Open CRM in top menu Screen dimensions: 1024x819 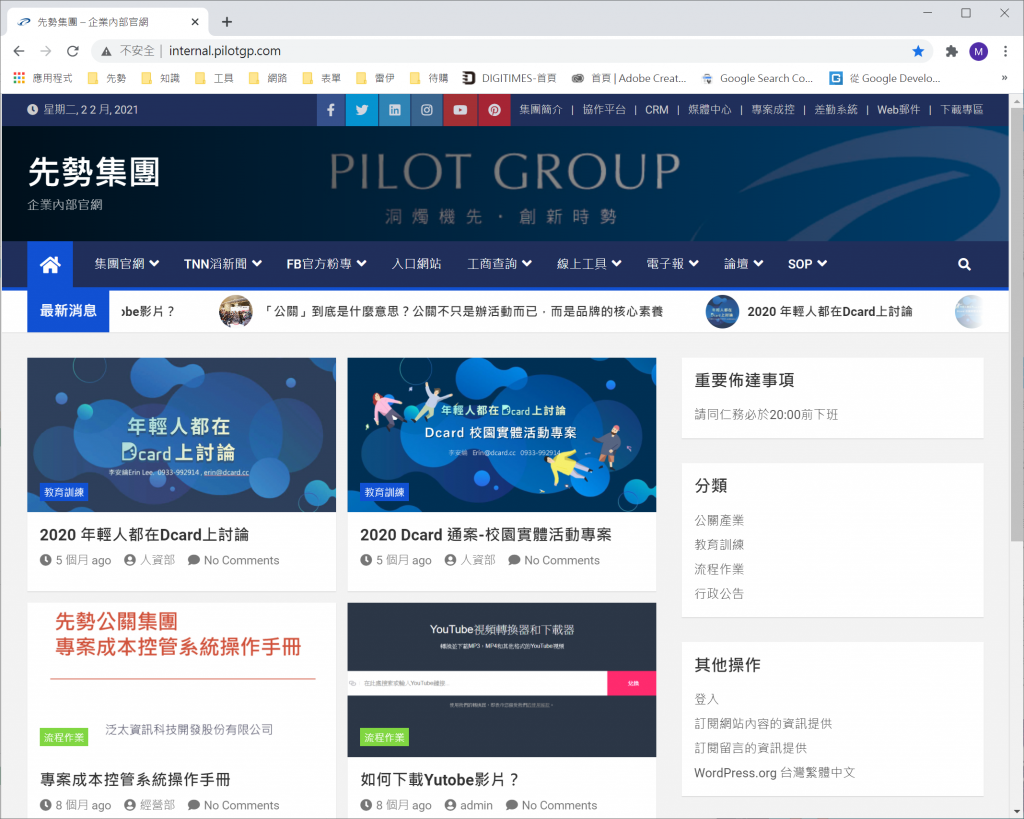pos(657,110)
